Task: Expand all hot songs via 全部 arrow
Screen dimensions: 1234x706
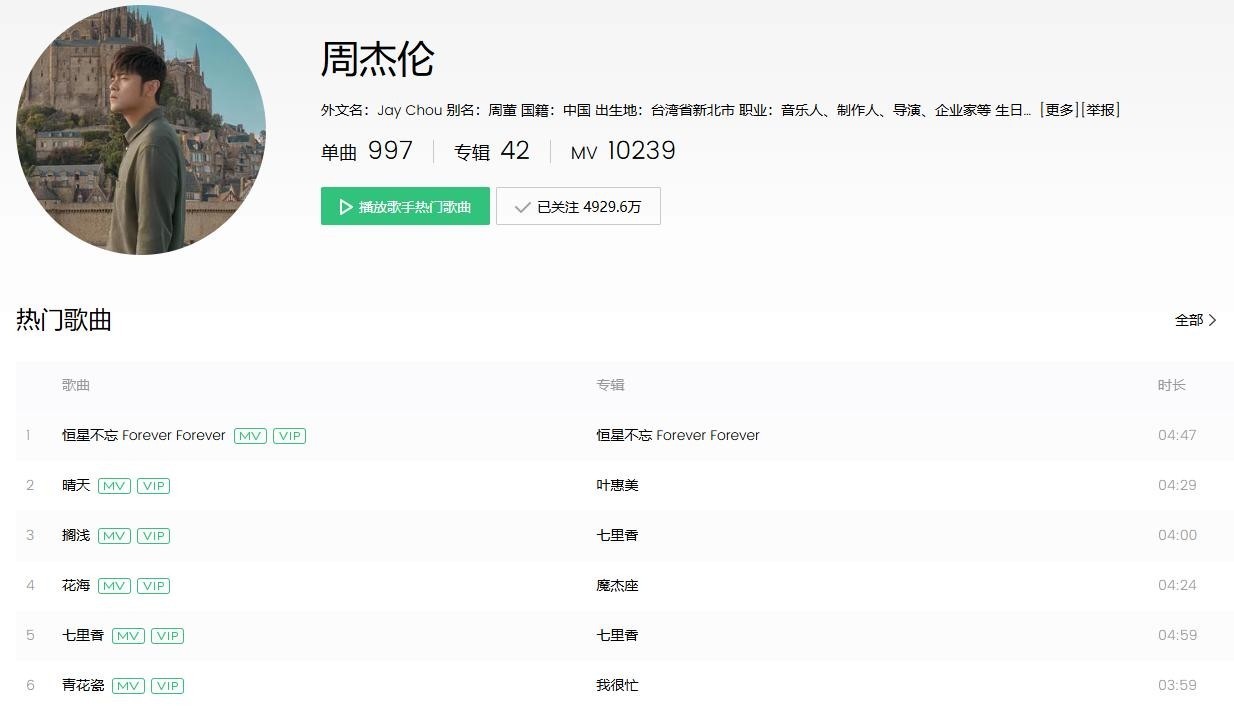Action: pos(1195,320)
